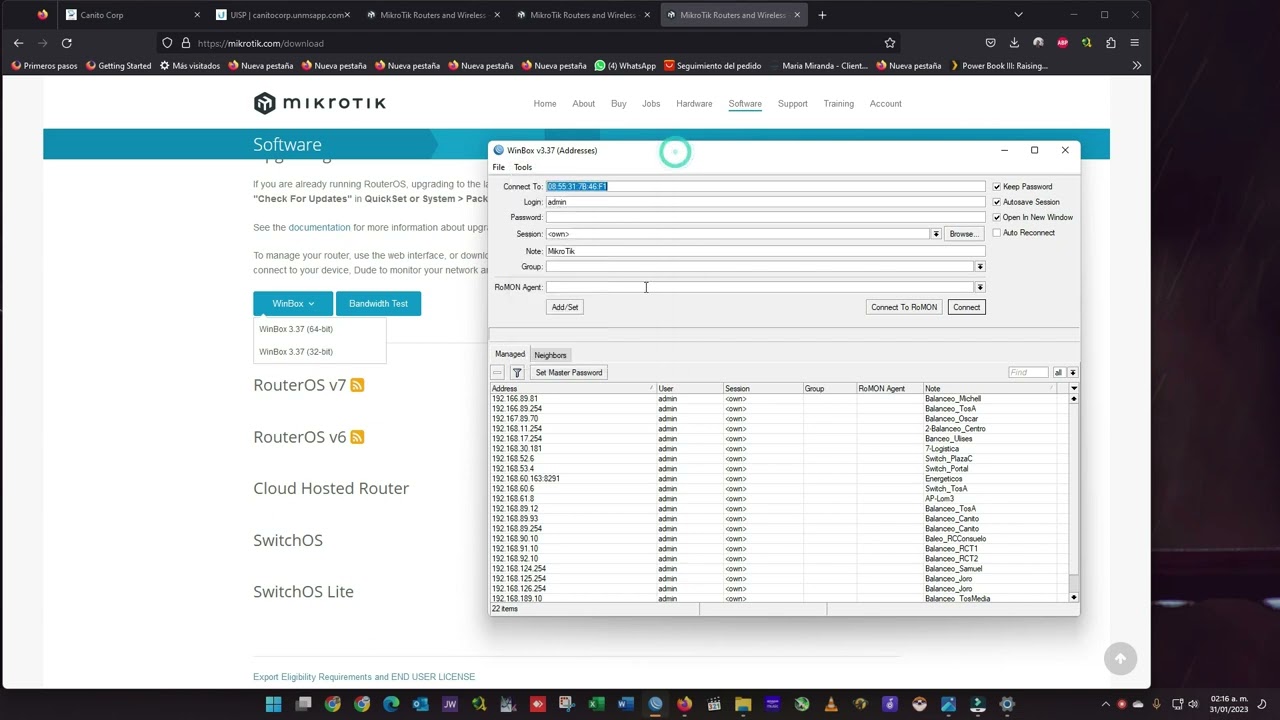The height and width of the screenshot is (720, 1280).
Task: Click Set Master Password button
Action: (x=569, y=372)
